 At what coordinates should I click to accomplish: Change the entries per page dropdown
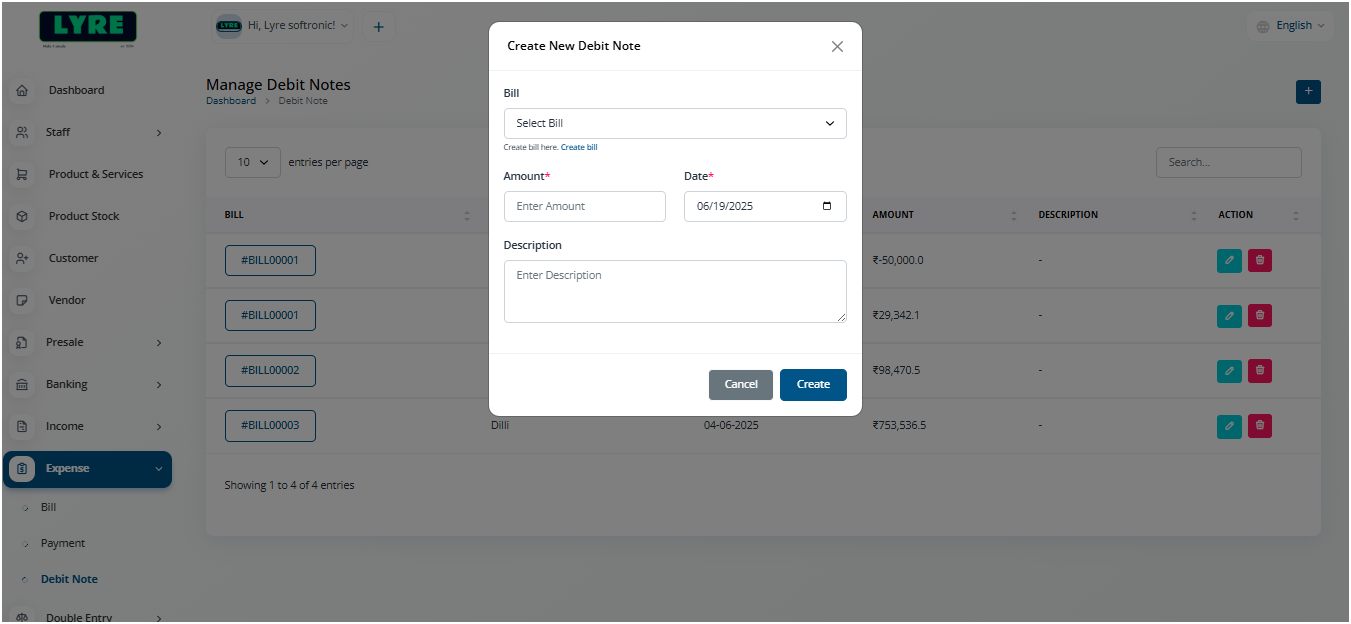pos(252,162)
